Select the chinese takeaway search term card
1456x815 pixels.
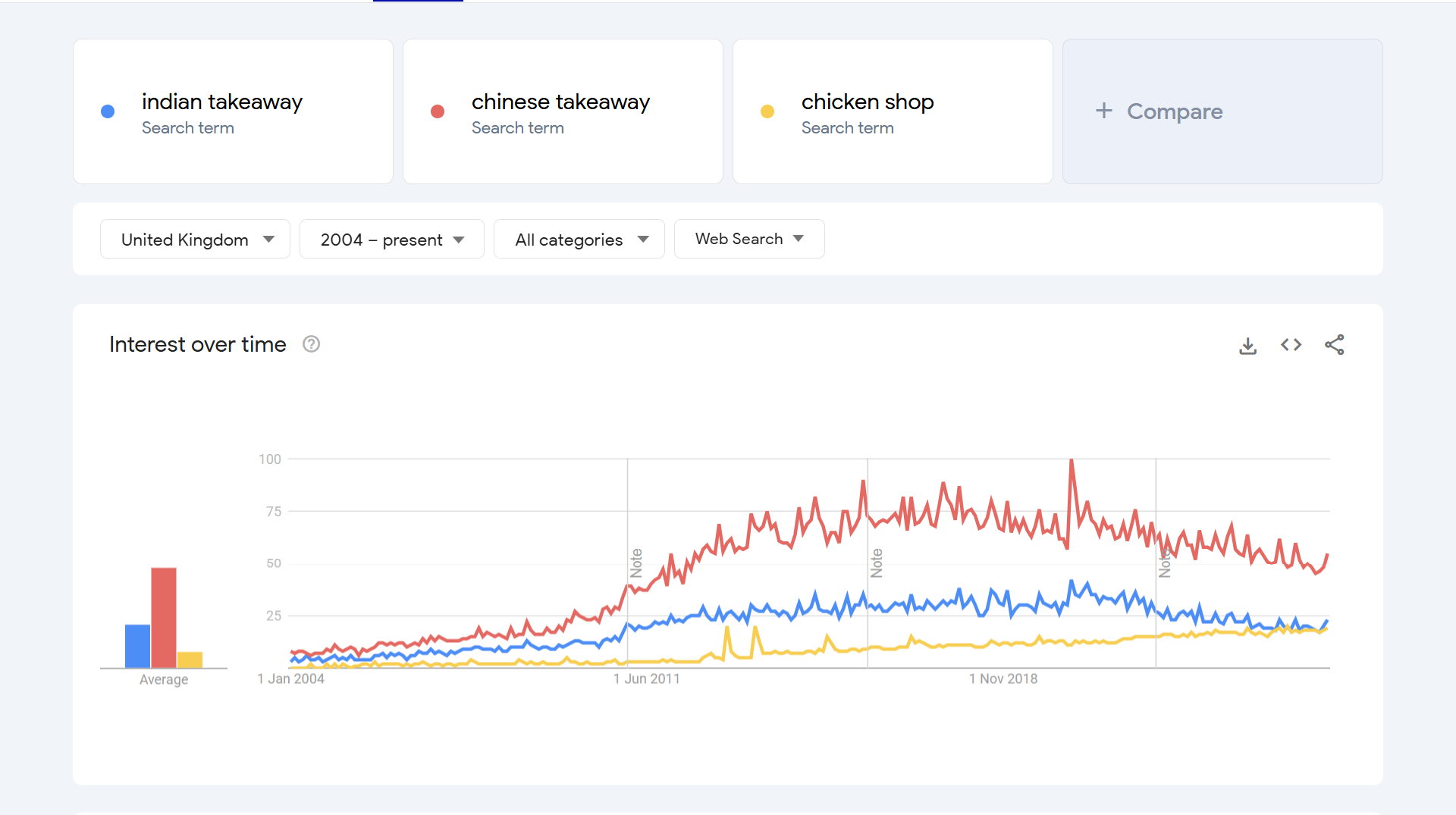coord(563,111)
